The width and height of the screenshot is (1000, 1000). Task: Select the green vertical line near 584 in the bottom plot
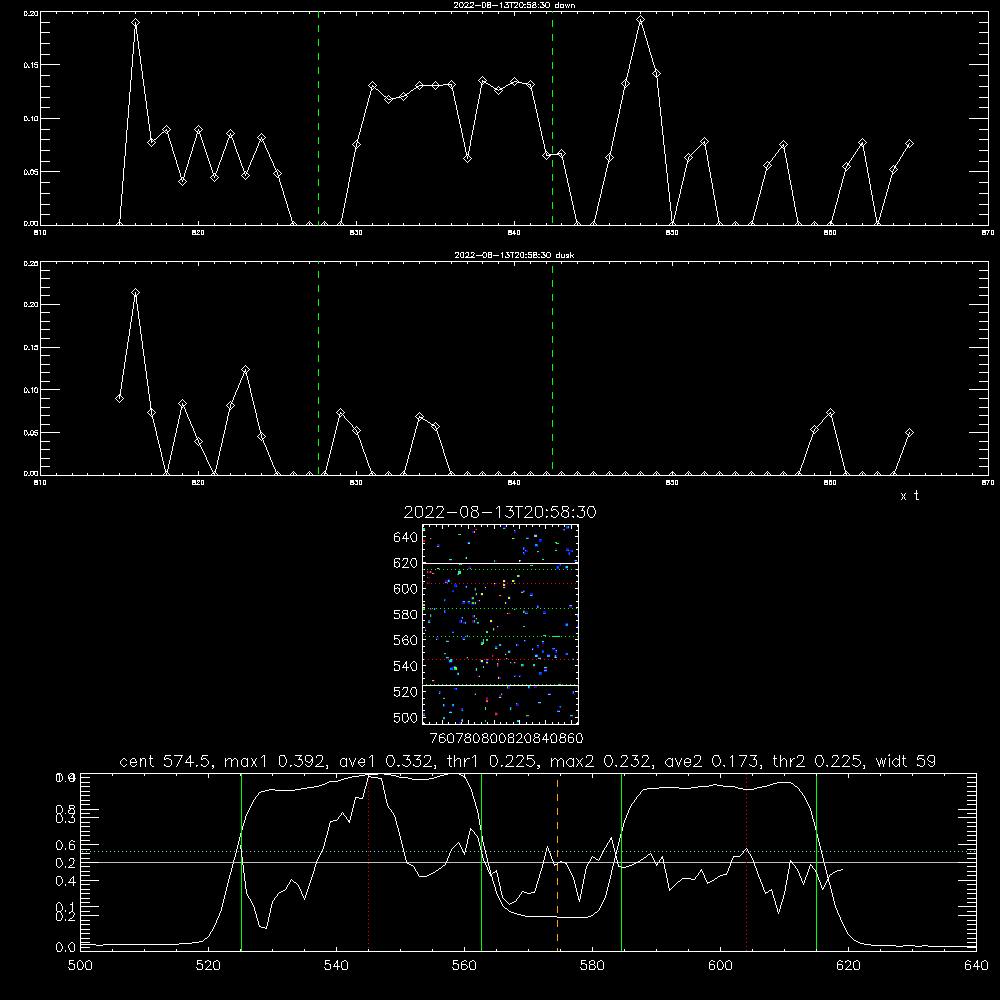(621, 862)
